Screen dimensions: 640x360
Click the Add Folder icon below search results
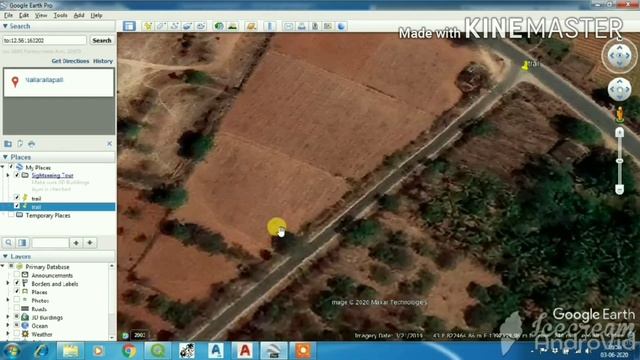(8, 144)
